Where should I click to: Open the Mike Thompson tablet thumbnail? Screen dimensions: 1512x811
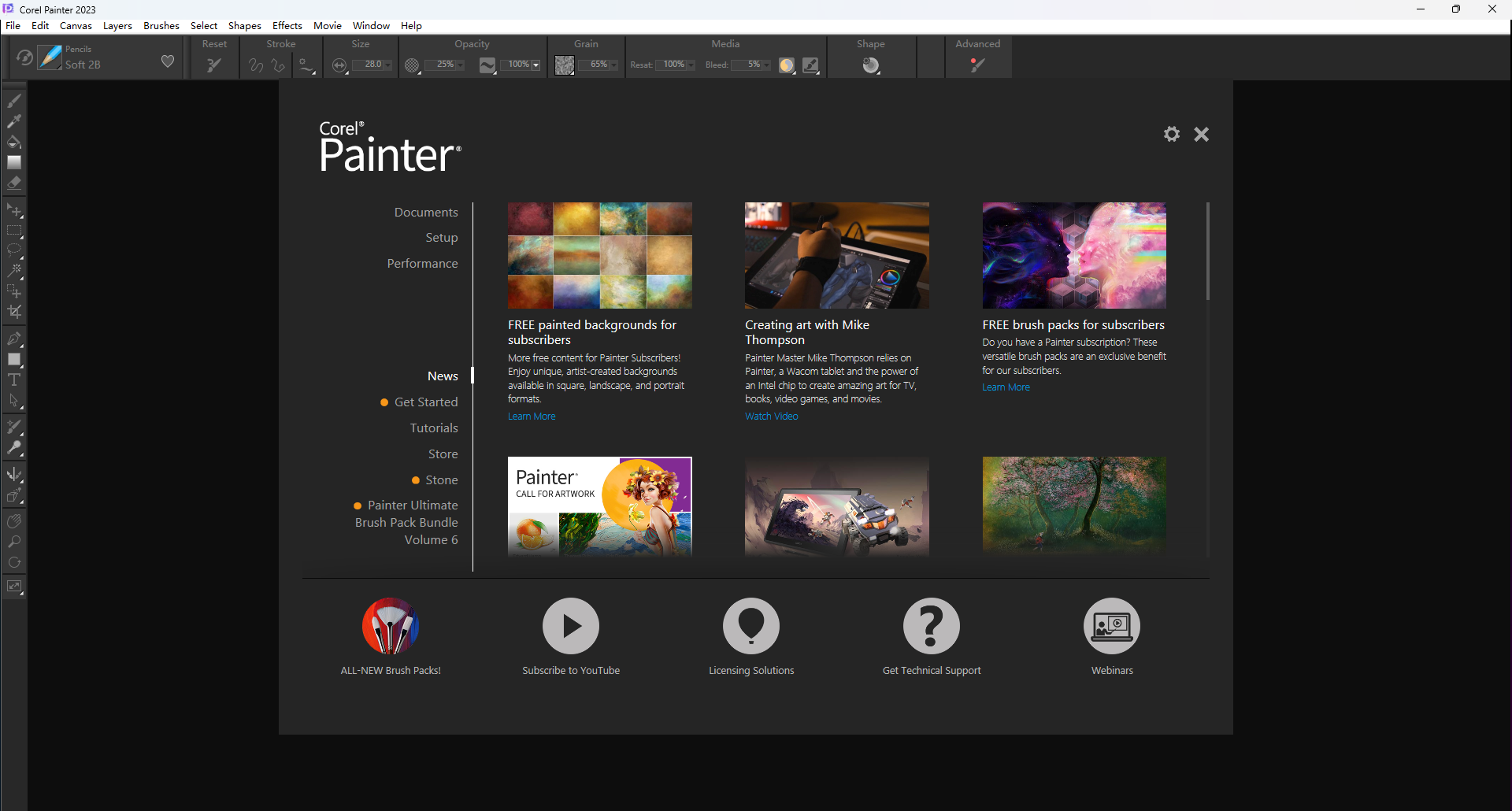(x=837, y=255)
